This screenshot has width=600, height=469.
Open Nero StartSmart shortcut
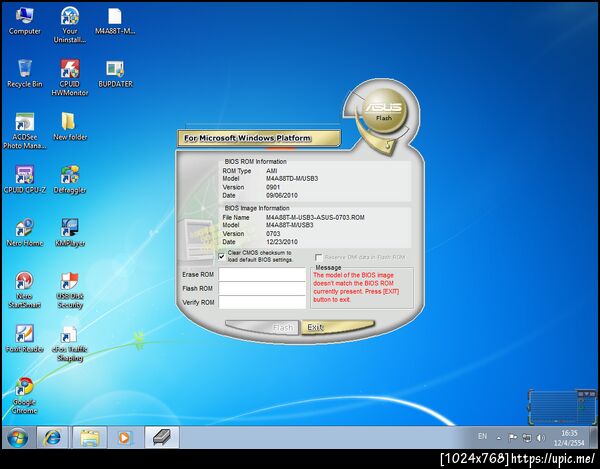(24, 290)
